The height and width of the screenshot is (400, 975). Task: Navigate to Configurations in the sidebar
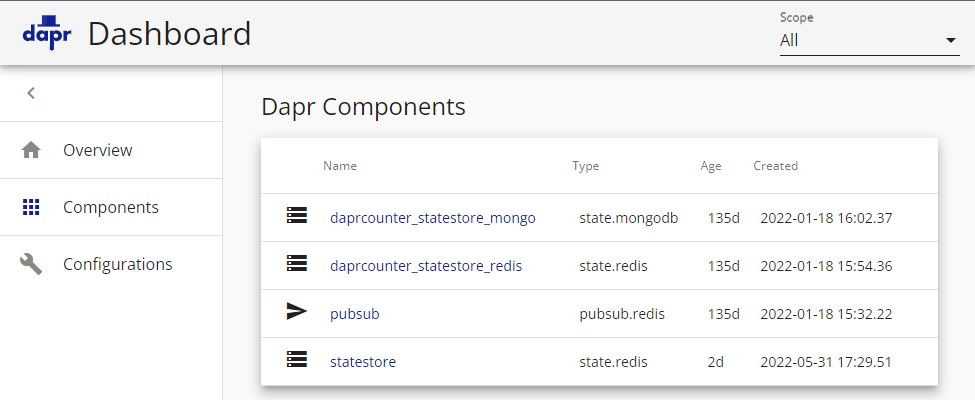click(x=117, y=264)
